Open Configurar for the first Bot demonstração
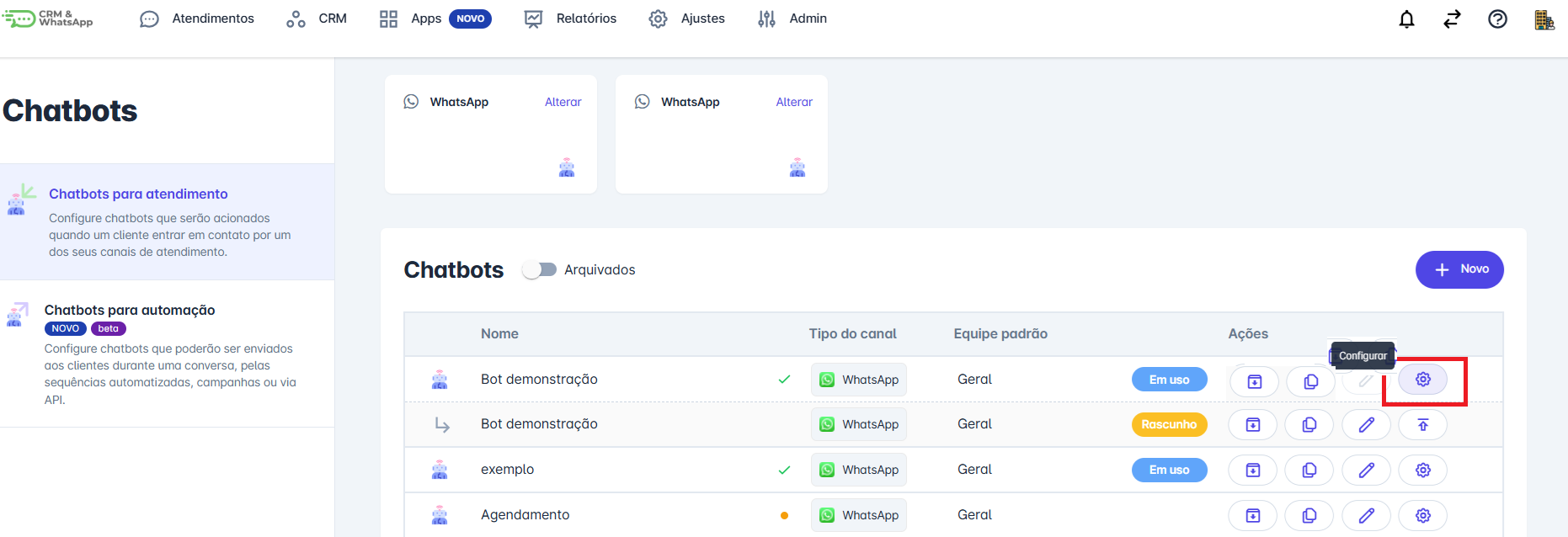 [x=1422, y=380]
